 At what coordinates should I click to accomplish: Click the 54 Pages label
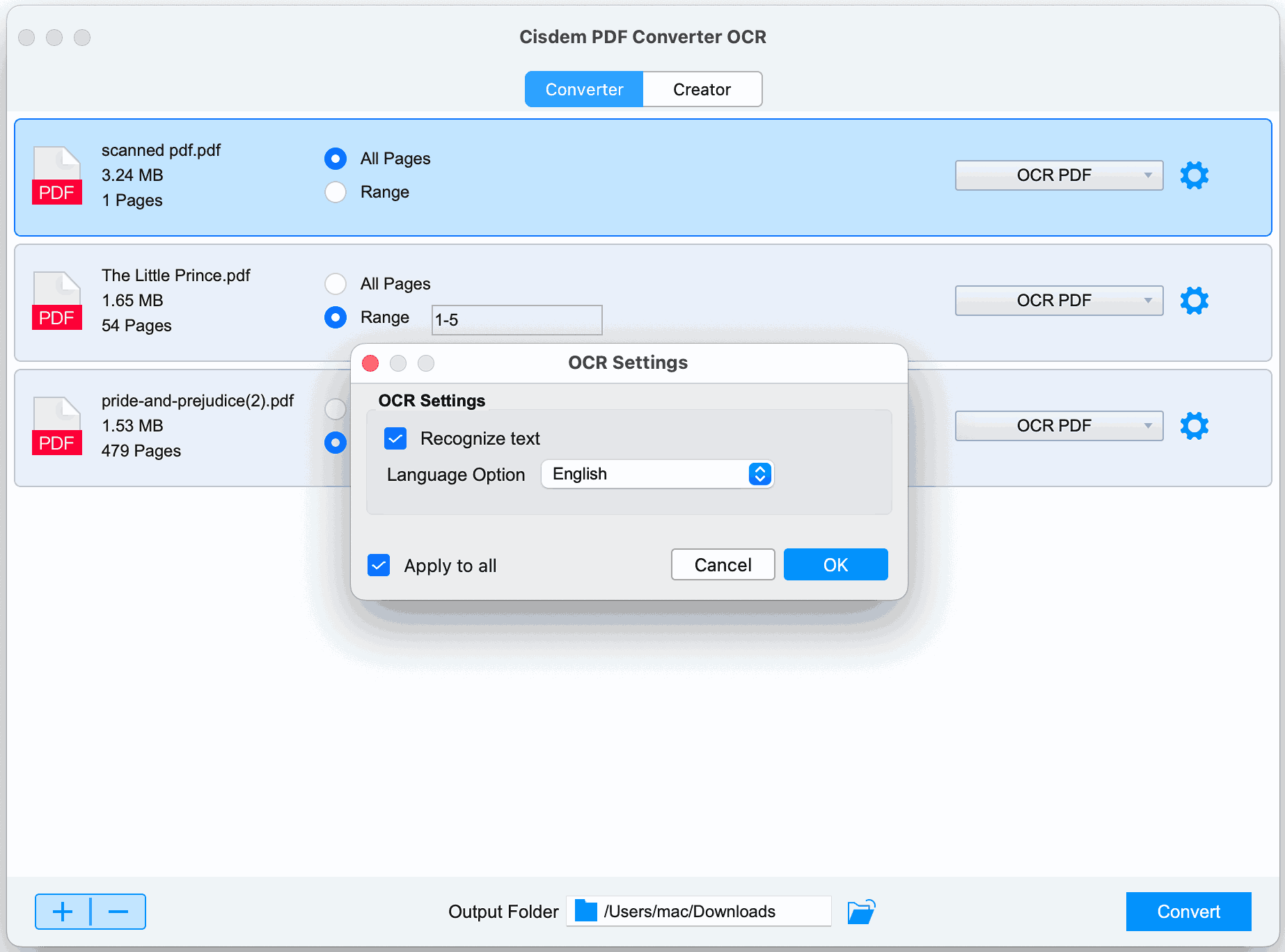pos(136,326)
